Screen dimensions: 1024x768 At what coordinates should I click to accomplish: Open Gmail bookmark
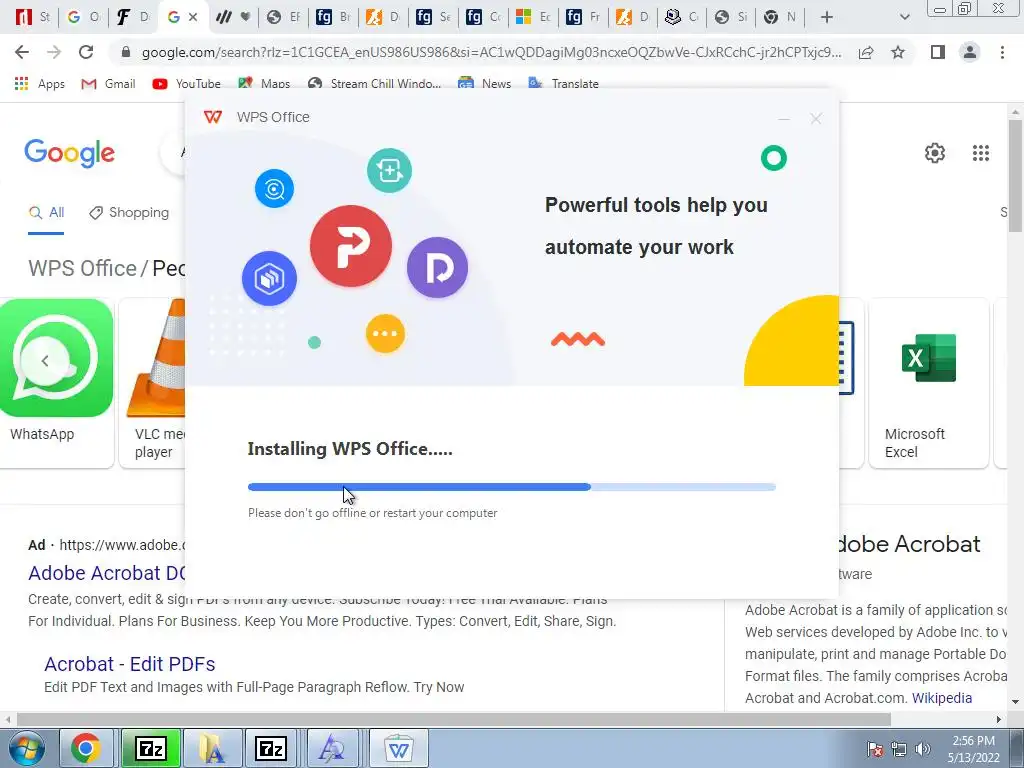[108, 84]
